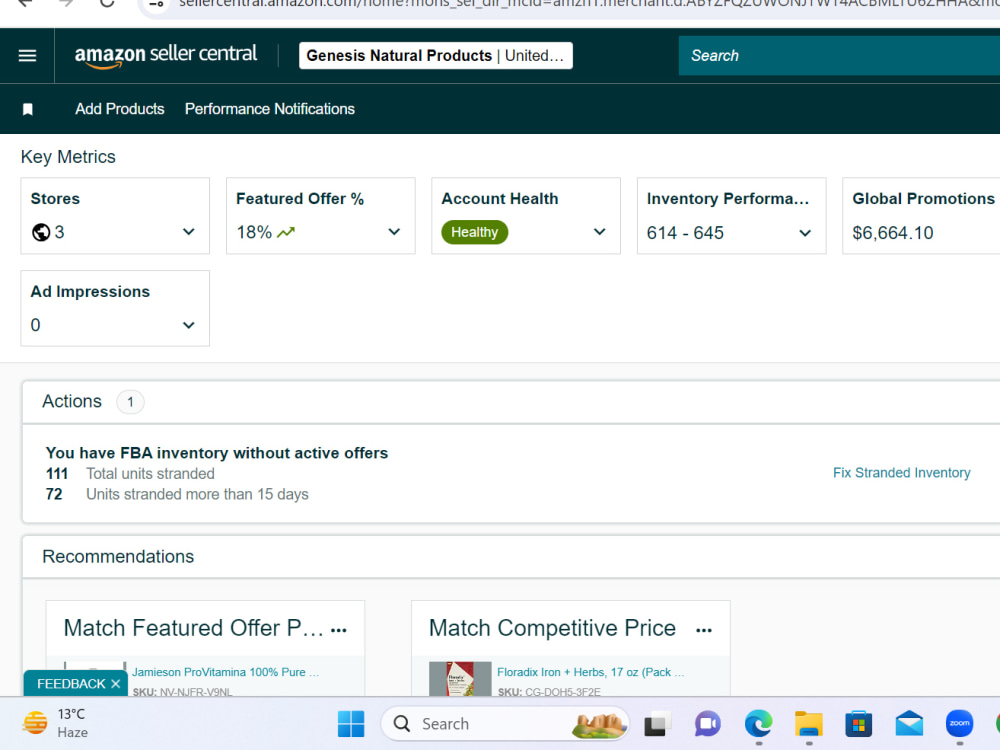The height and width of the screenshot is (750, 1000).
Task: Reload the page with the refresh button
Action: 107,3
